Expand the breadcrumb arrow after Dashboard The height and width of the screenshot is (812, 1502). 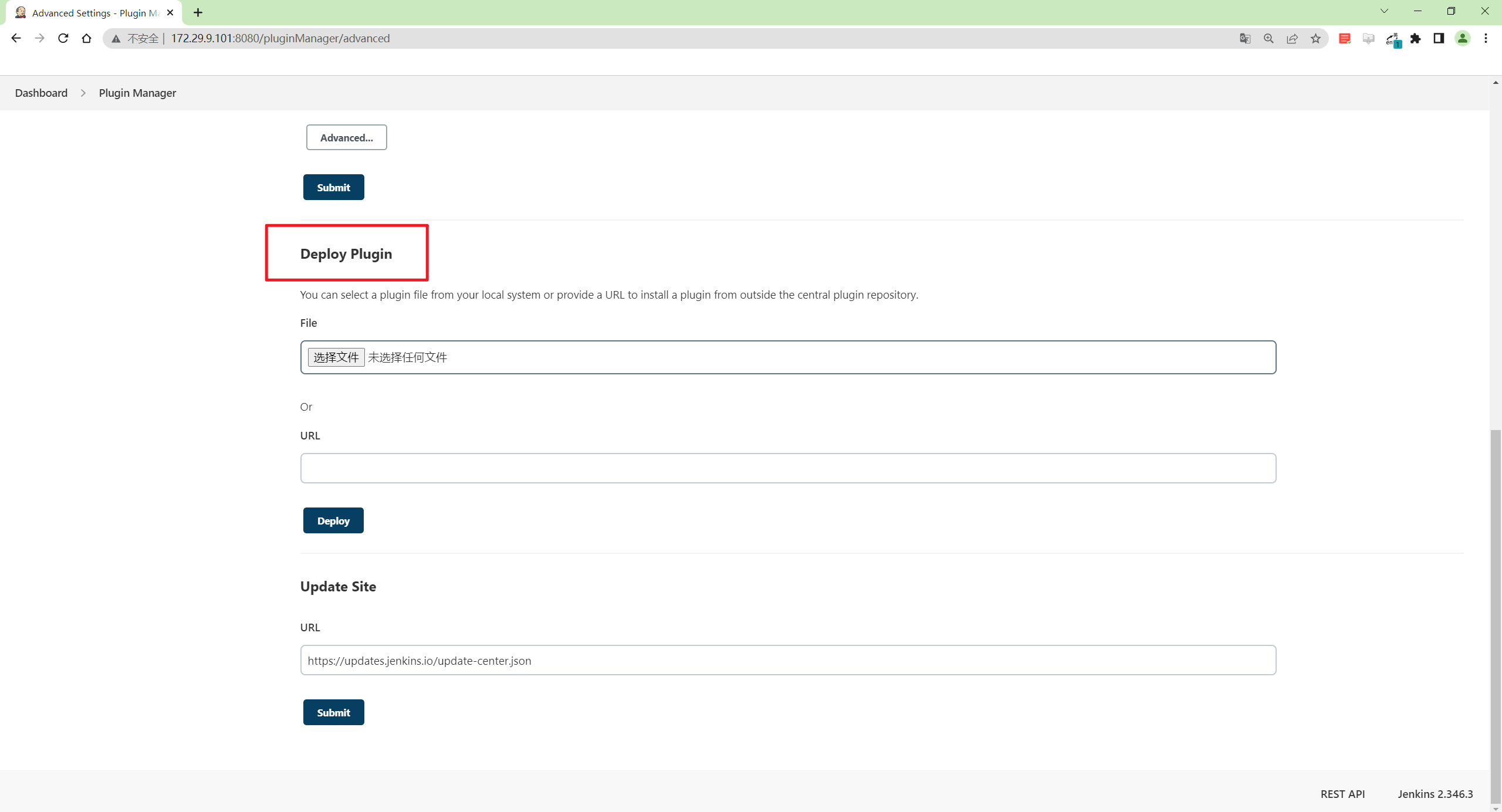[83, 93]
